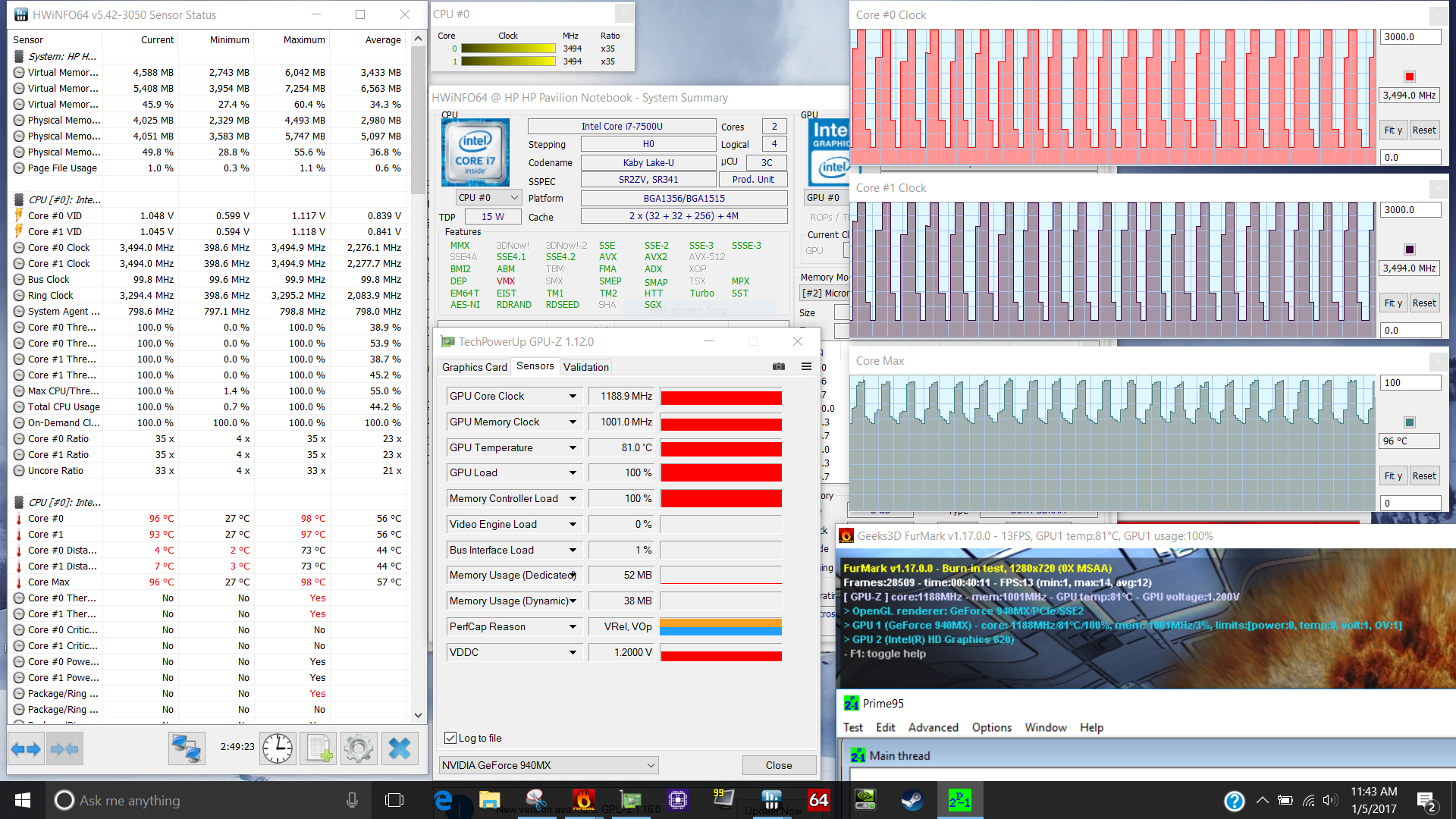The height and width of the screenshot is (819, 1456).
Task: Click HWiNFO collapse-columns inward arrows icon
Action: (64, 749)
